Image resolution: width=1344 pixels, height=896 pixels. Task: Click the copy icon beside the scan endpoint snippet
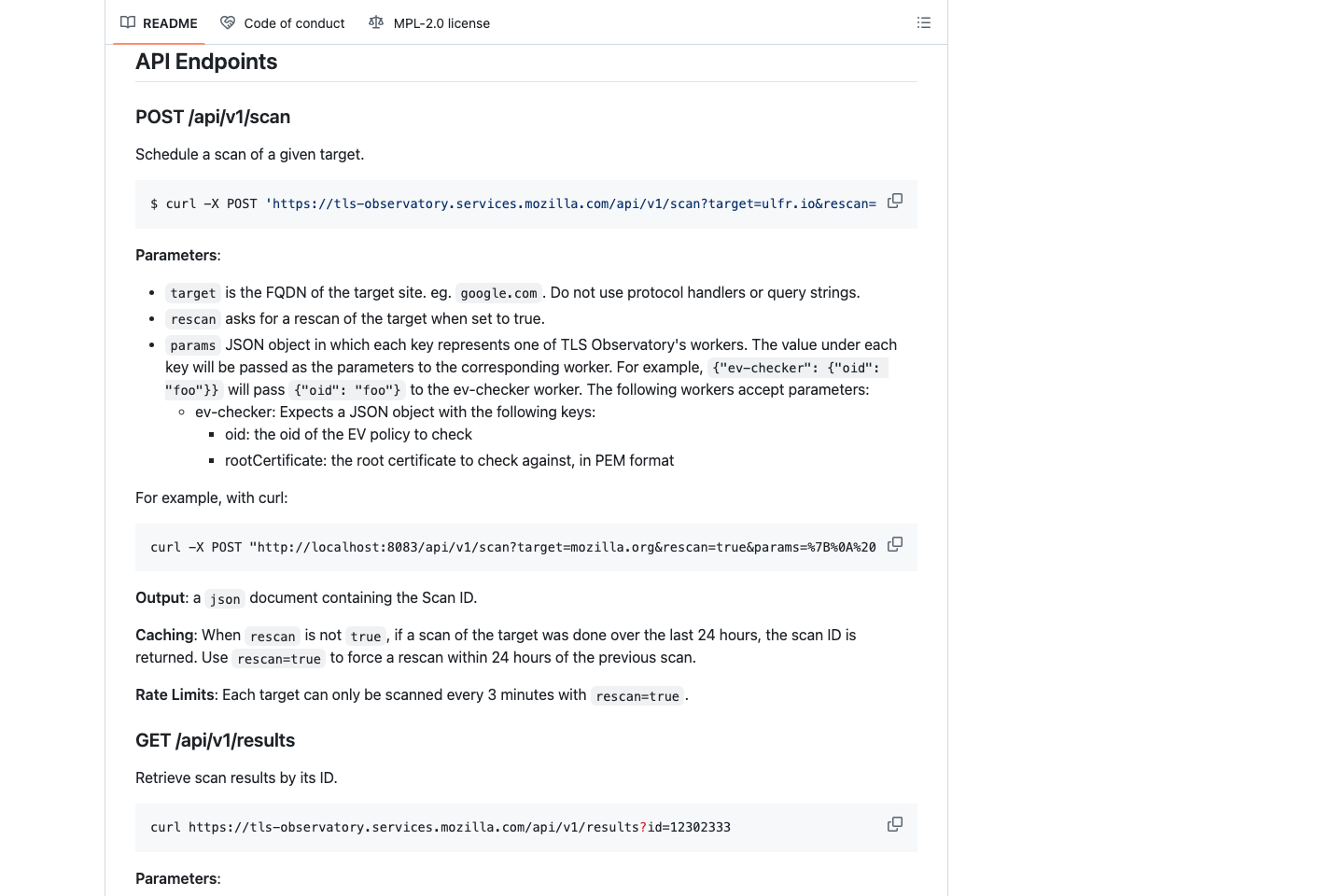click(895, 201)
